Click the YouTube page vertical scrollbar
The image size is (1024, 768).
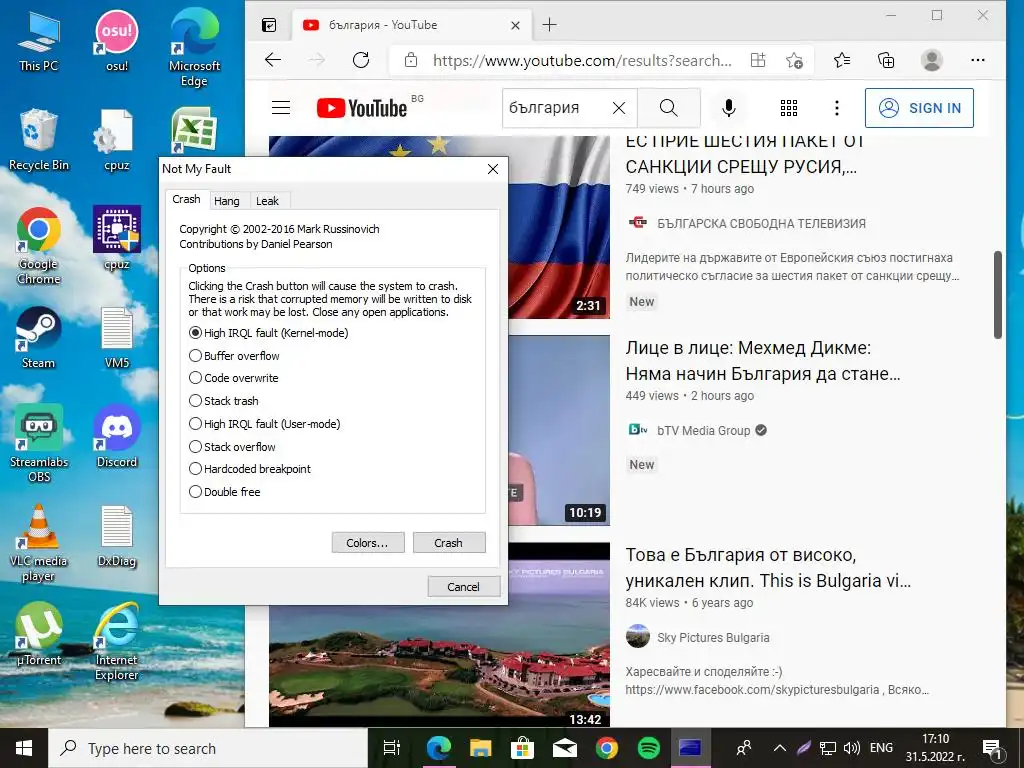(998, 295)
